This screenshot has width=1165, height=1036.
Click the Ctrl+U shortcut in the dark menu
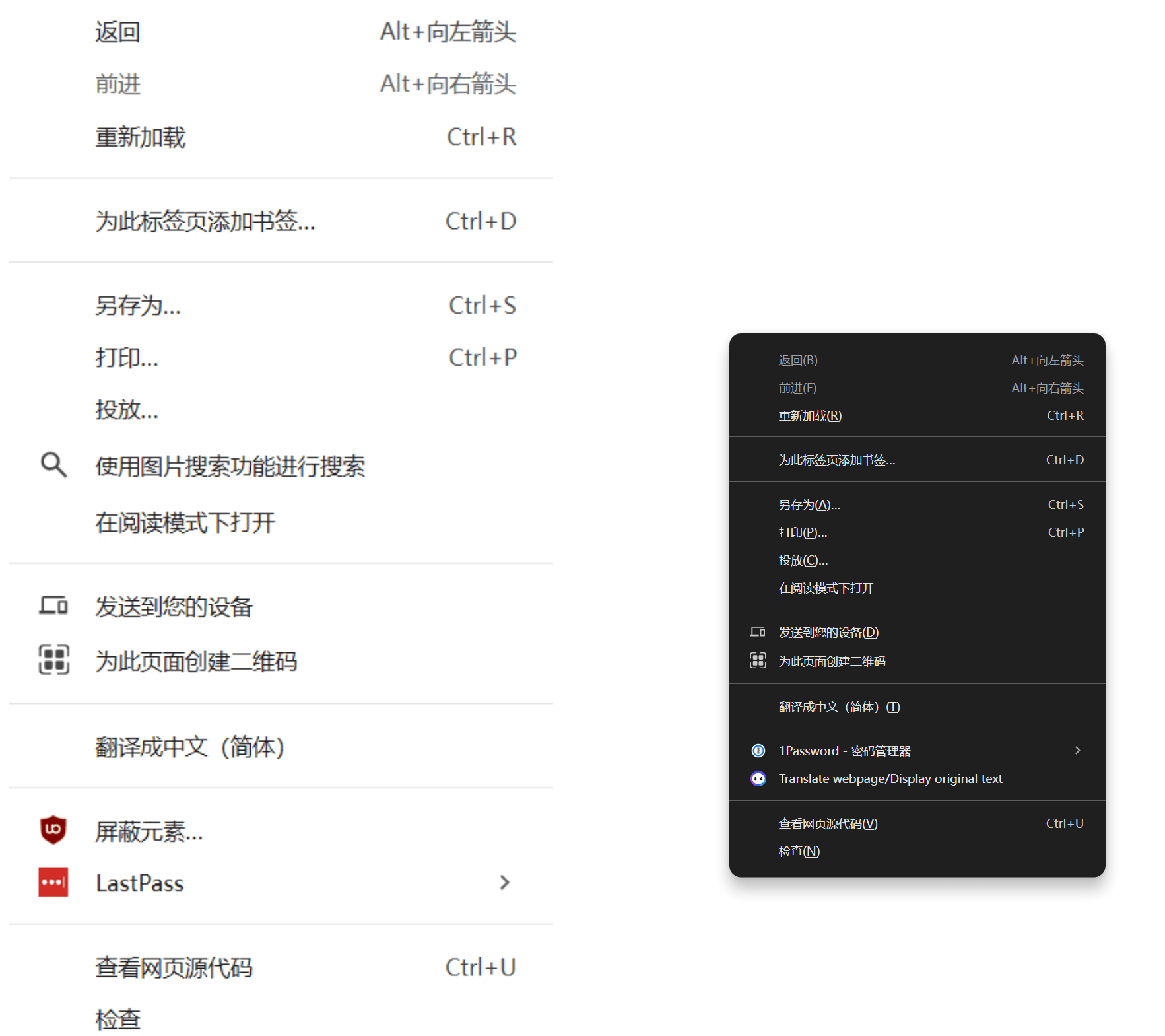coord(1065,823)
